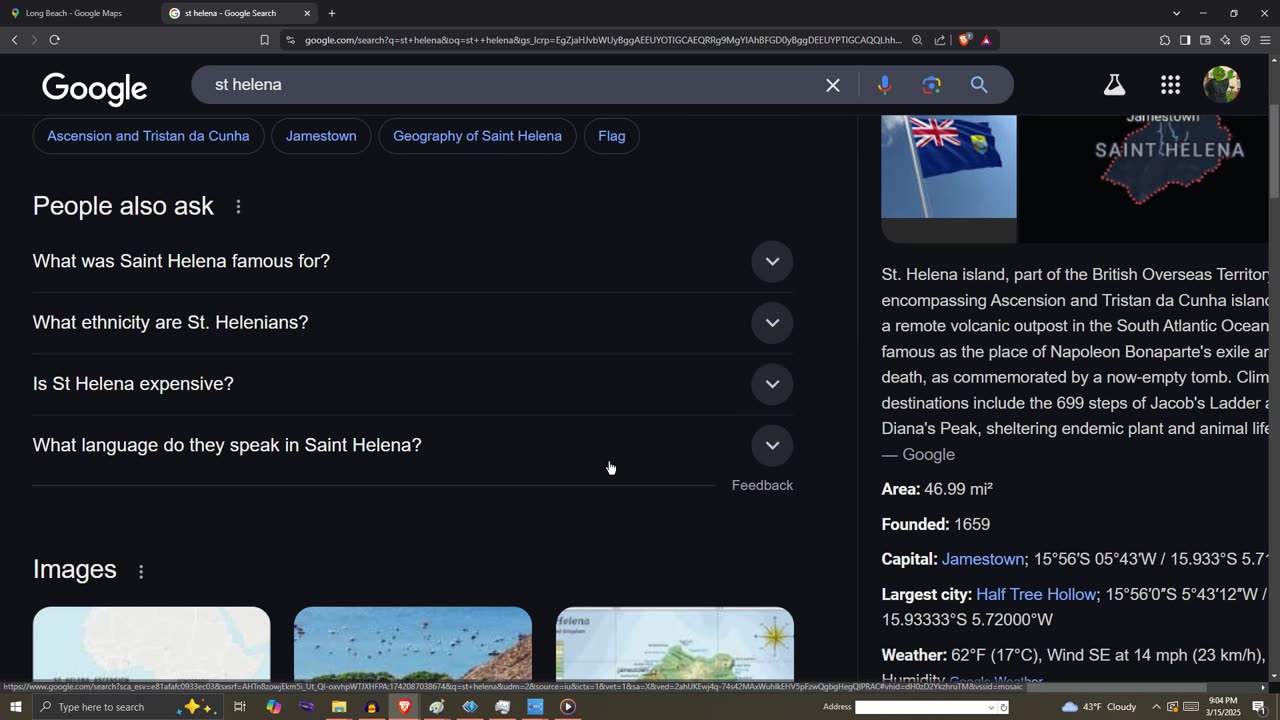Open the Saint Helena flag image
The width and height of the screenshot is (1280, 720).
[x=949, y=166]
